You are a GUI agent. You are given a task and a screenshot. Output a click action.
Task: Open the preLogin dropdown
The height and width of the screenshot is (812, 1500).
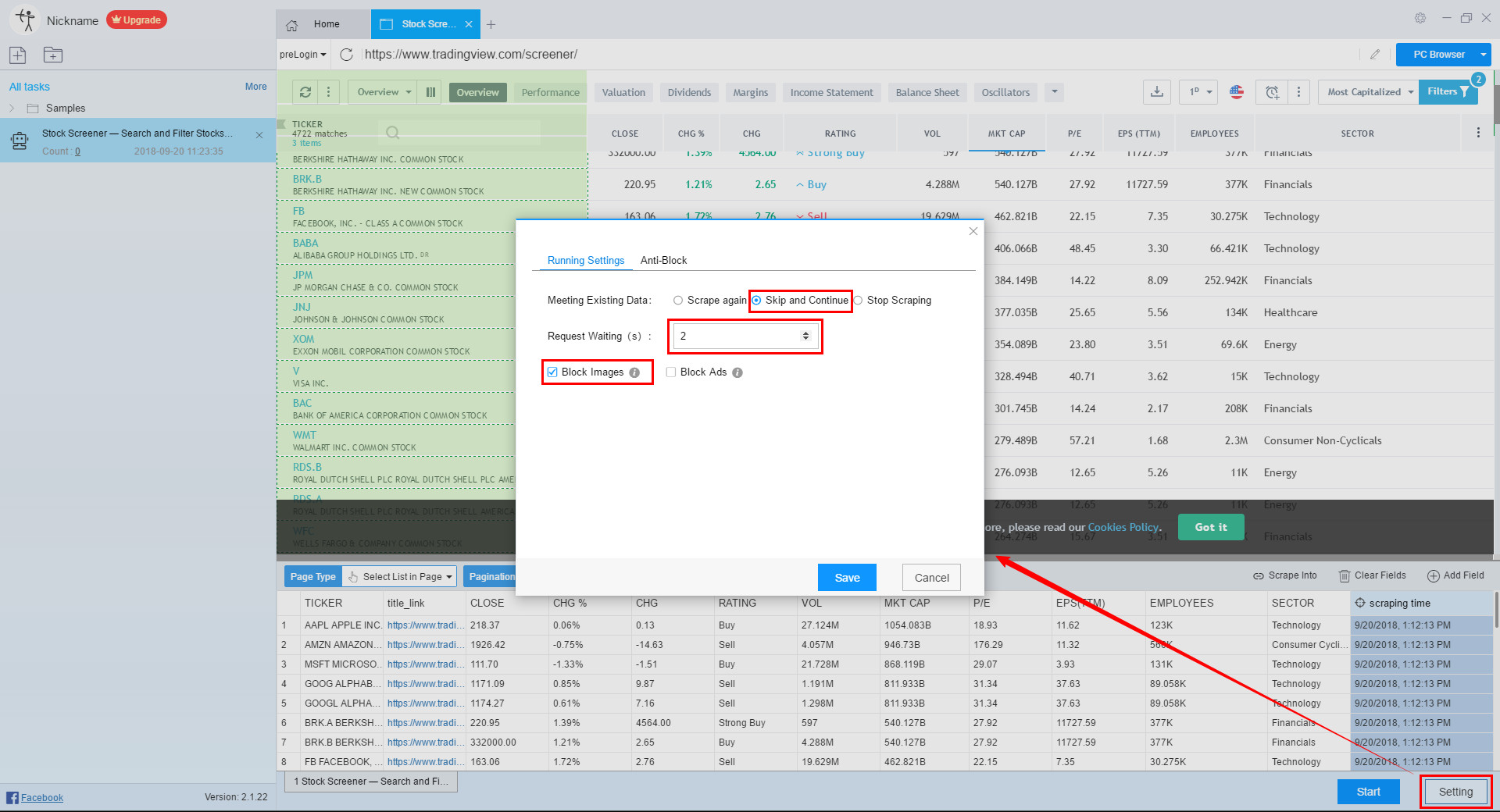point(303,55)
